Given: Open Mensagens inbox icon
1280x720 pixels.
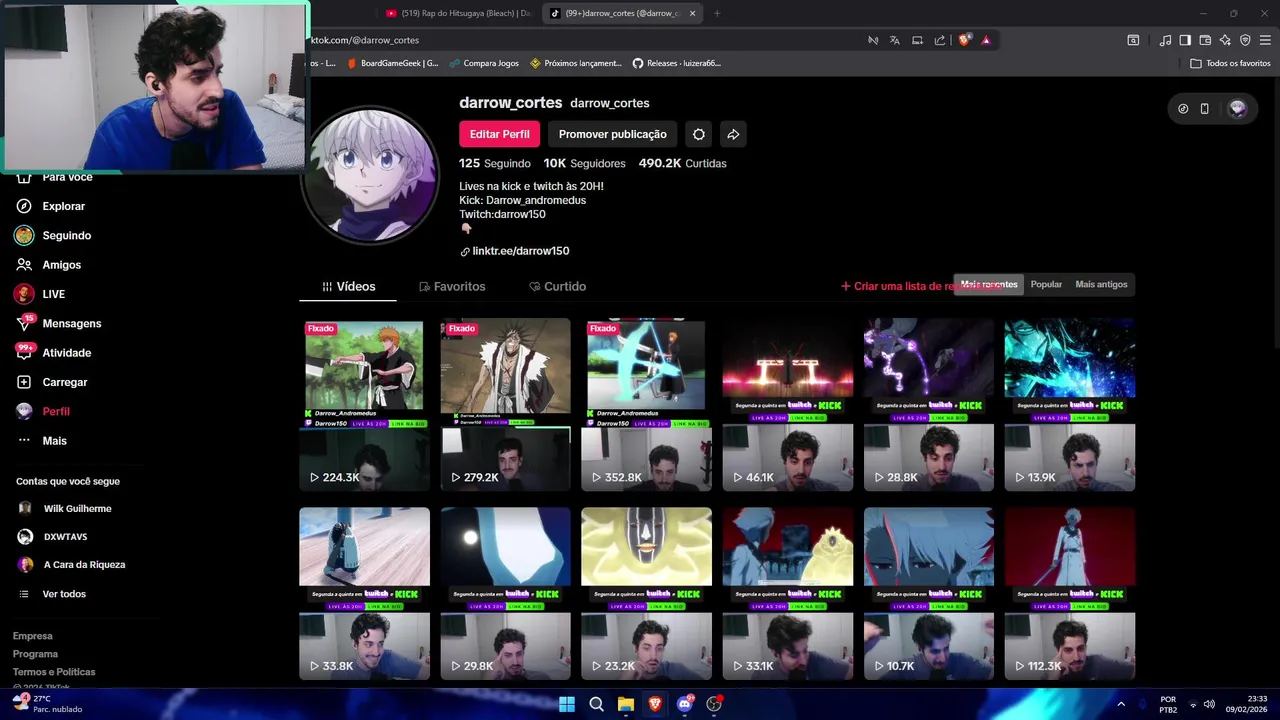Looking at the screenshot, I should pos(24,323).
